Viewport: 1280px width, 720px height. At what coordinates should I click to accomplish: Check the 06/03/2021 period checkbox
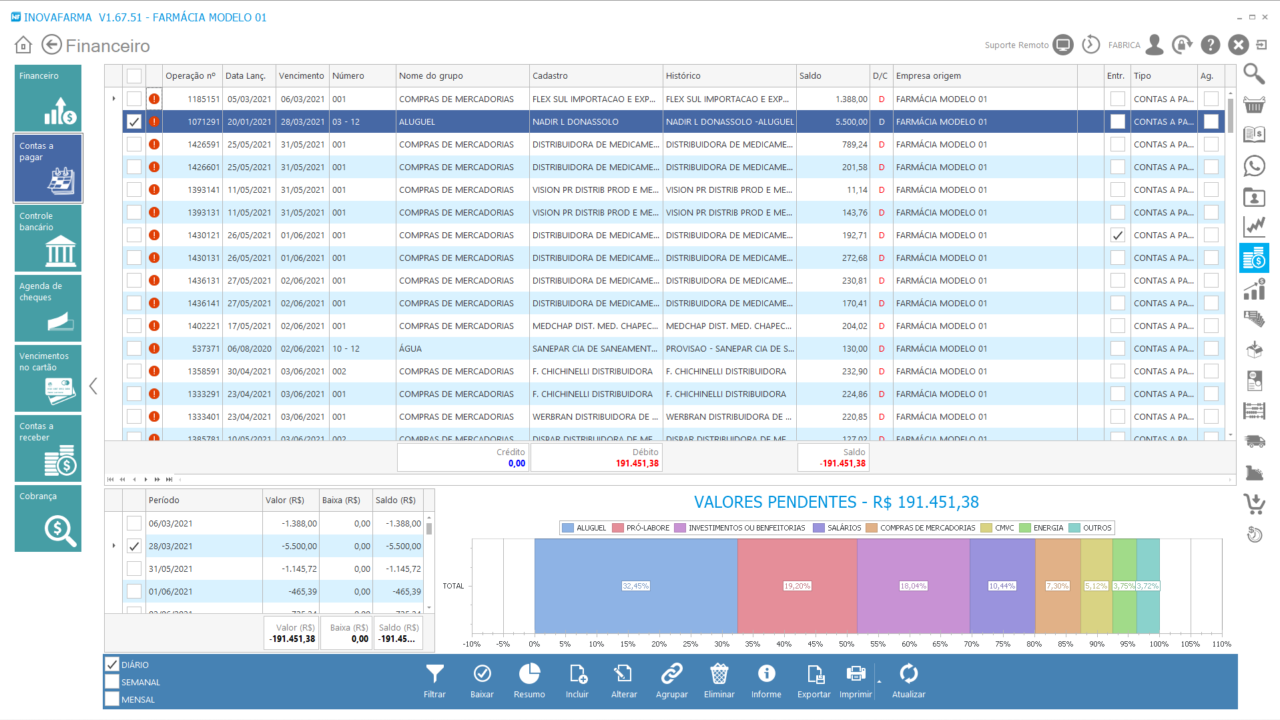tap(134, 524)
